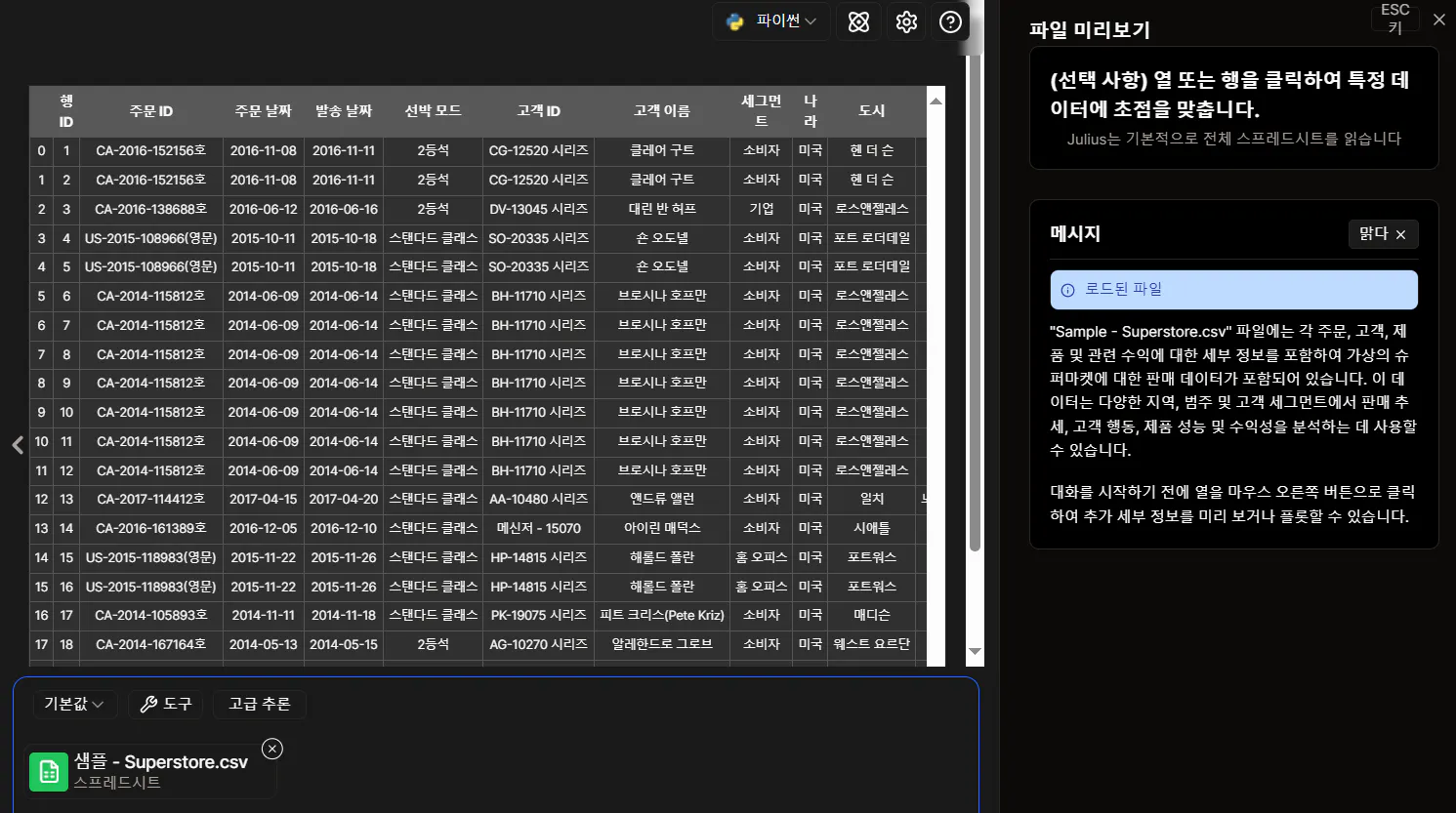Viewport: 1456px width, 813px height.
Task: Select the 고객 ID column header
Action: click(x=539, y=111)
